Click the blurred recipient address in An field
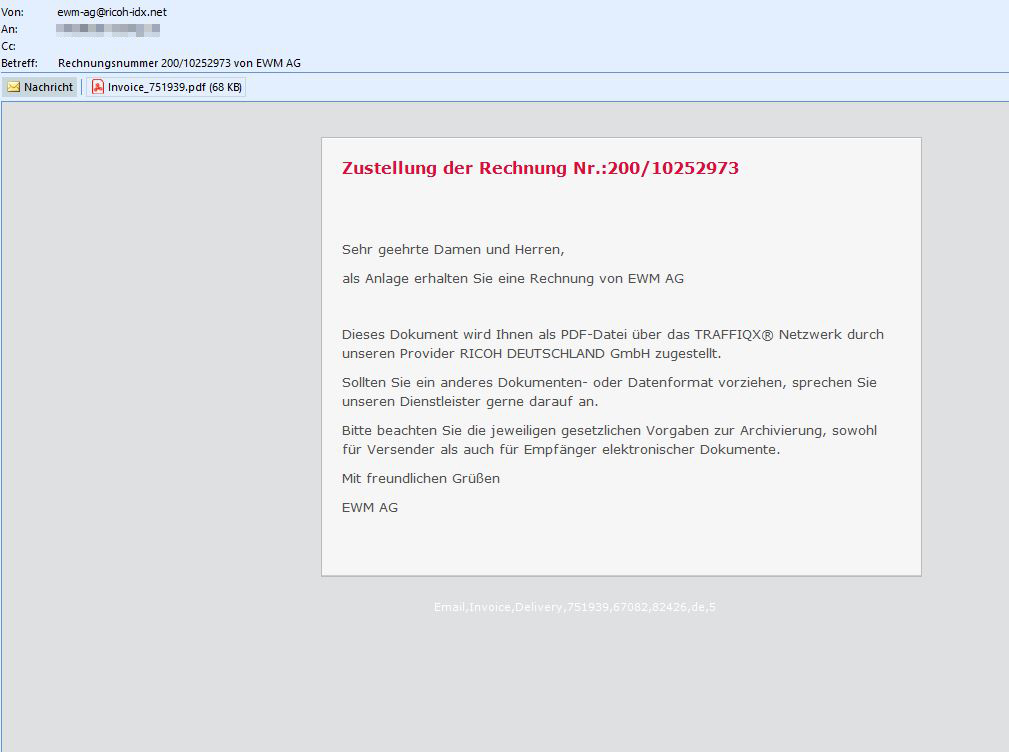The height and width of the screenshot is (752, 1009). 107,29
